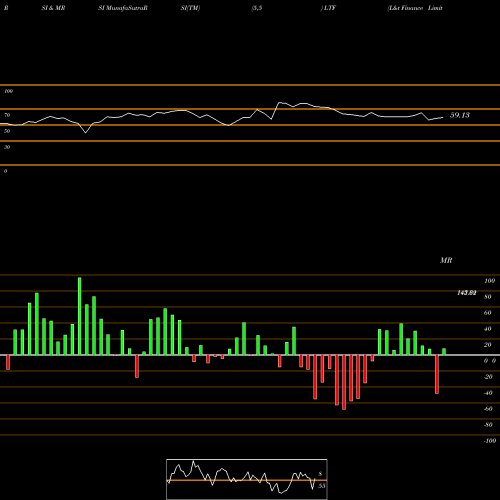Click the RSI value "59.13"
Screen dimensions: 500x500
(460, 115)
